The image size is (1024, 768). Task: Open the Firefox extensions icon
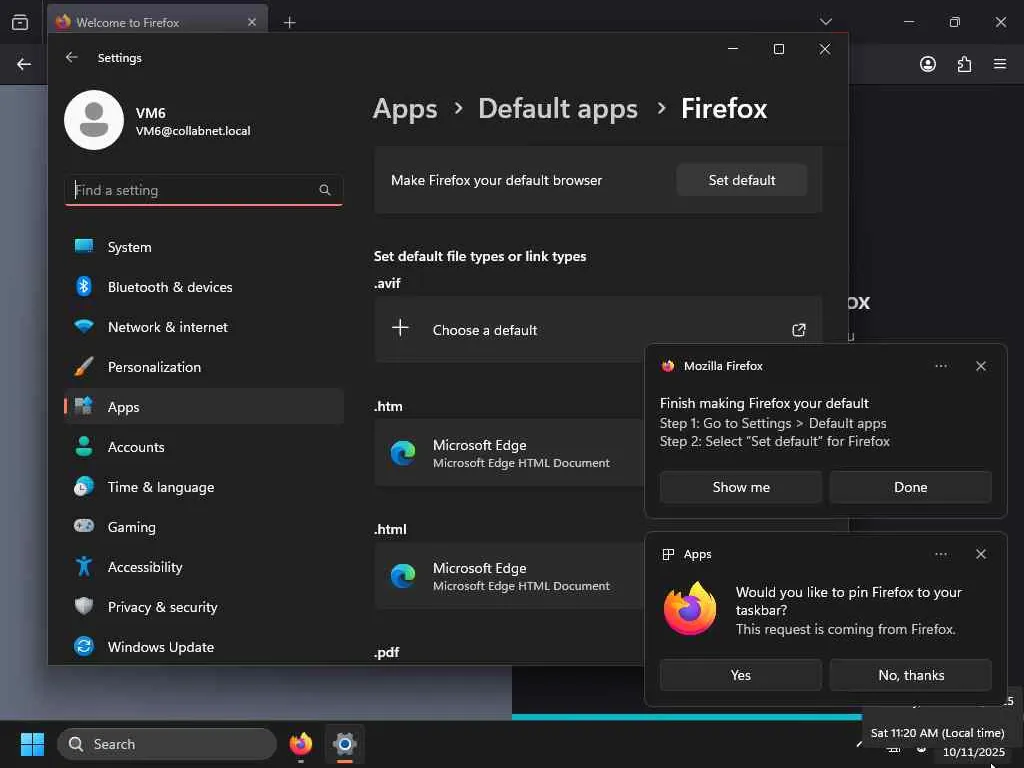click(964, 64)
